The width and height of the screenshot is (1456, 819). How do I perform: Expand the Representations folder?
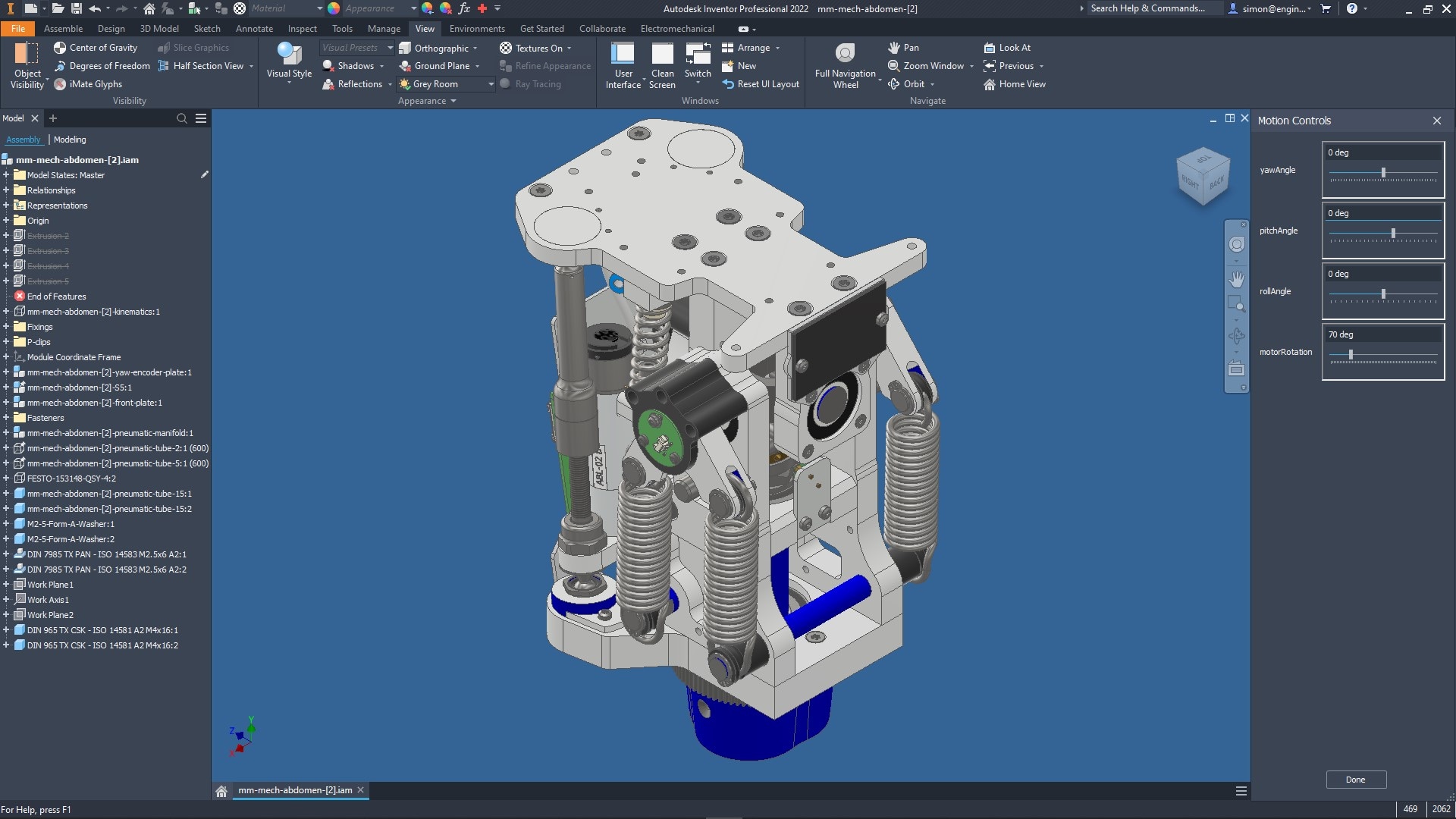click(x=6, y=206)
